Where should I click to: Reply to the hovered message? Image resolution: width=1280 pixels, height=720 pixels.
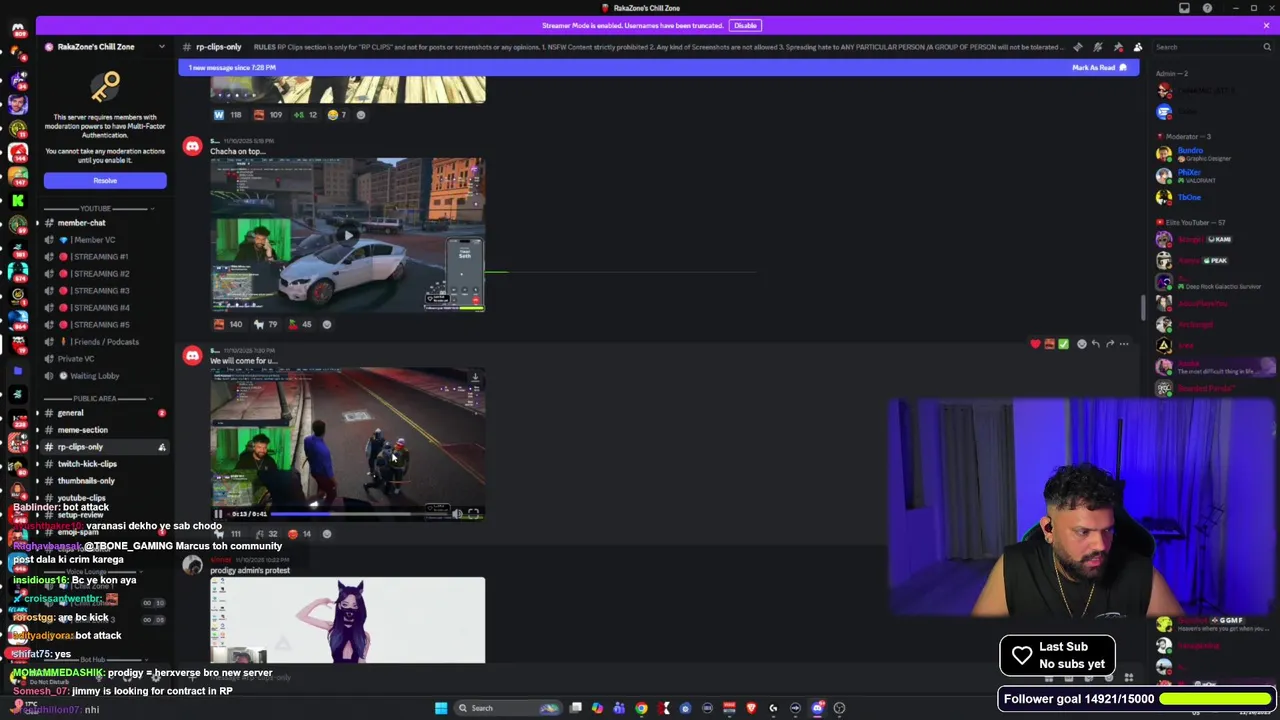click(1095, 344)
